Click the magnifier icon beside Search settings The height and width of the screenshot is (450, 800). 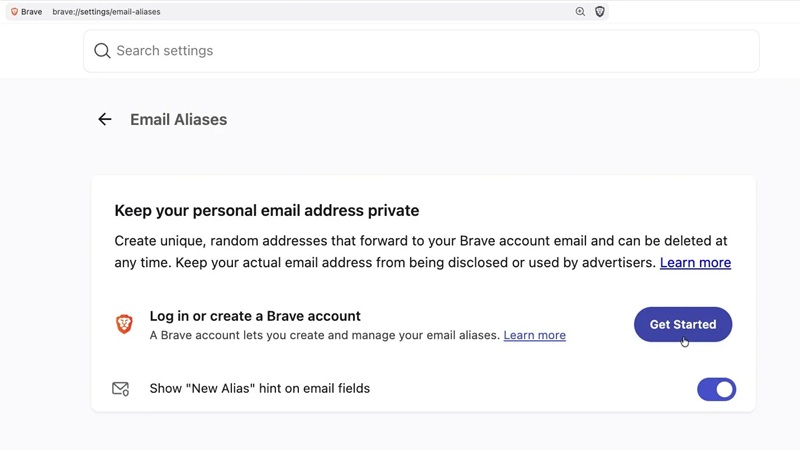[102, 51]
